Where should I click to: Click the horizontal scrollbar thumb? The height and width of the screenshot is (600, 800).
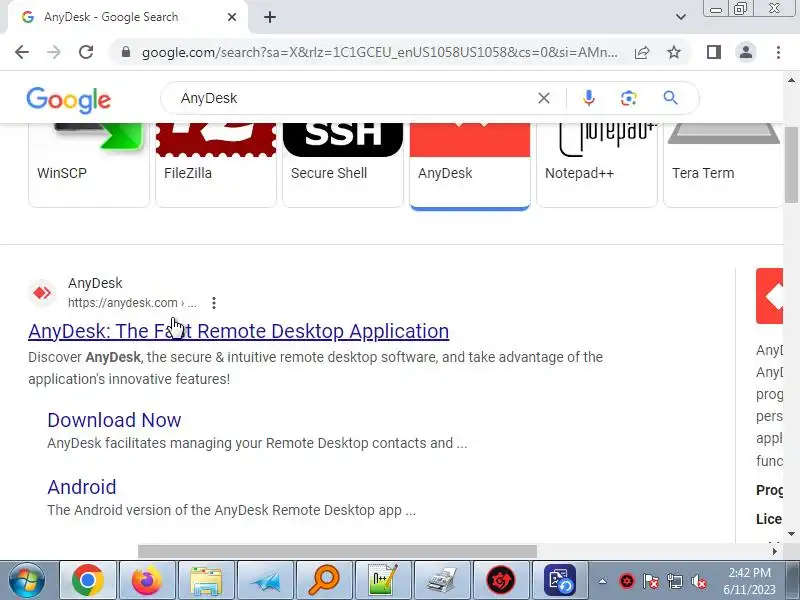(337, 551)
